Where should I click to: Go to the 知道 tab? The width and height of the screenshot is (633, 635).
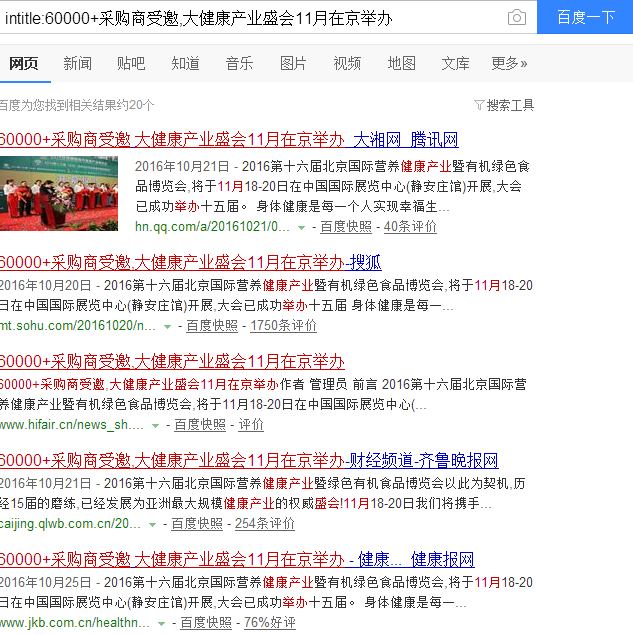tap(185, 64)
